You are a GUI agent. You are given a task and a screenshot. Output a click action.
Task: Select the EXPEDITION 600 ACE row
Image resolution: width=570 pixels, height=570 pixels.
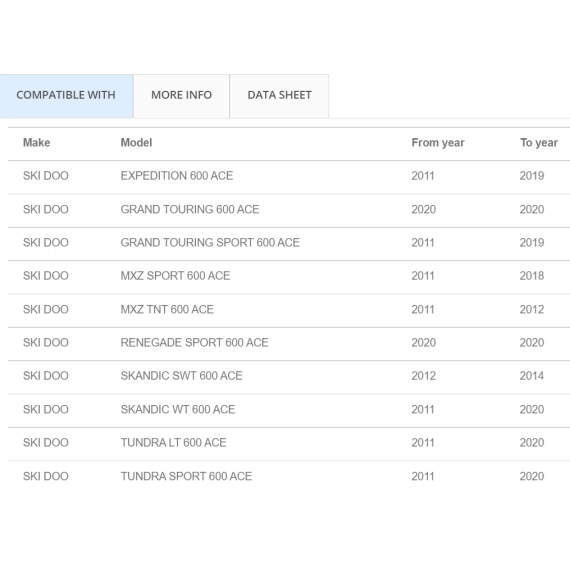tap(289, 177)
